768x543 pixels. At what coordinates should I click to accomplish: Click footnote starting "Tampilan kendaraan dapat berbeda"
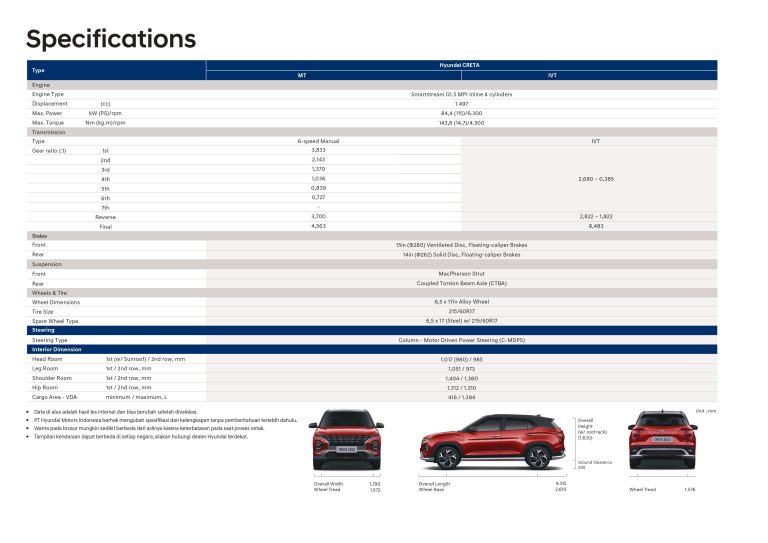click(141, 437)
